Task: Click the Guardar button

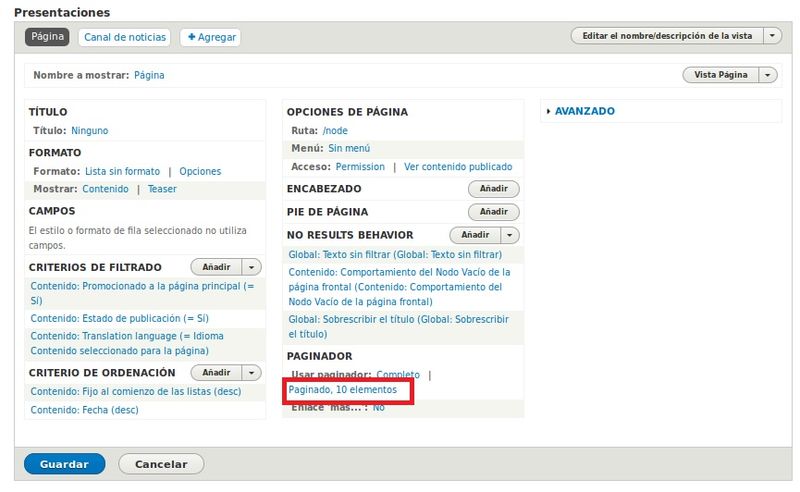Action: coord(65,464)
